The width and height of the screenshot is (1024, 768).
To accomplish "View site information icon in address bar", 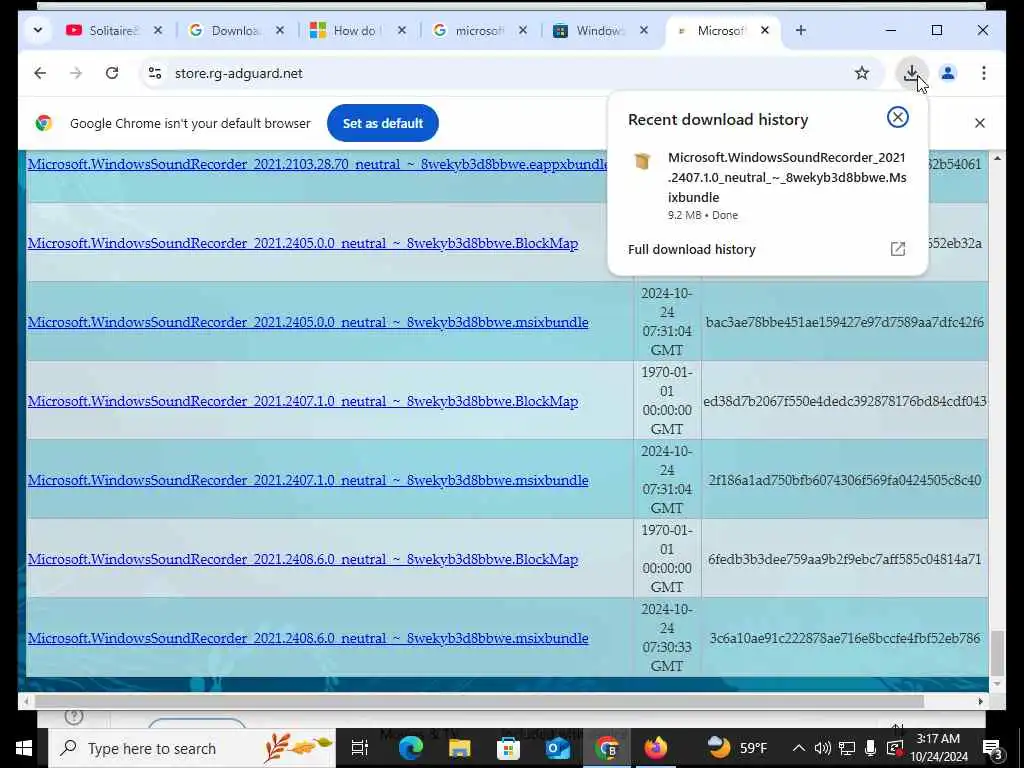I will click(x=155, y=73).
